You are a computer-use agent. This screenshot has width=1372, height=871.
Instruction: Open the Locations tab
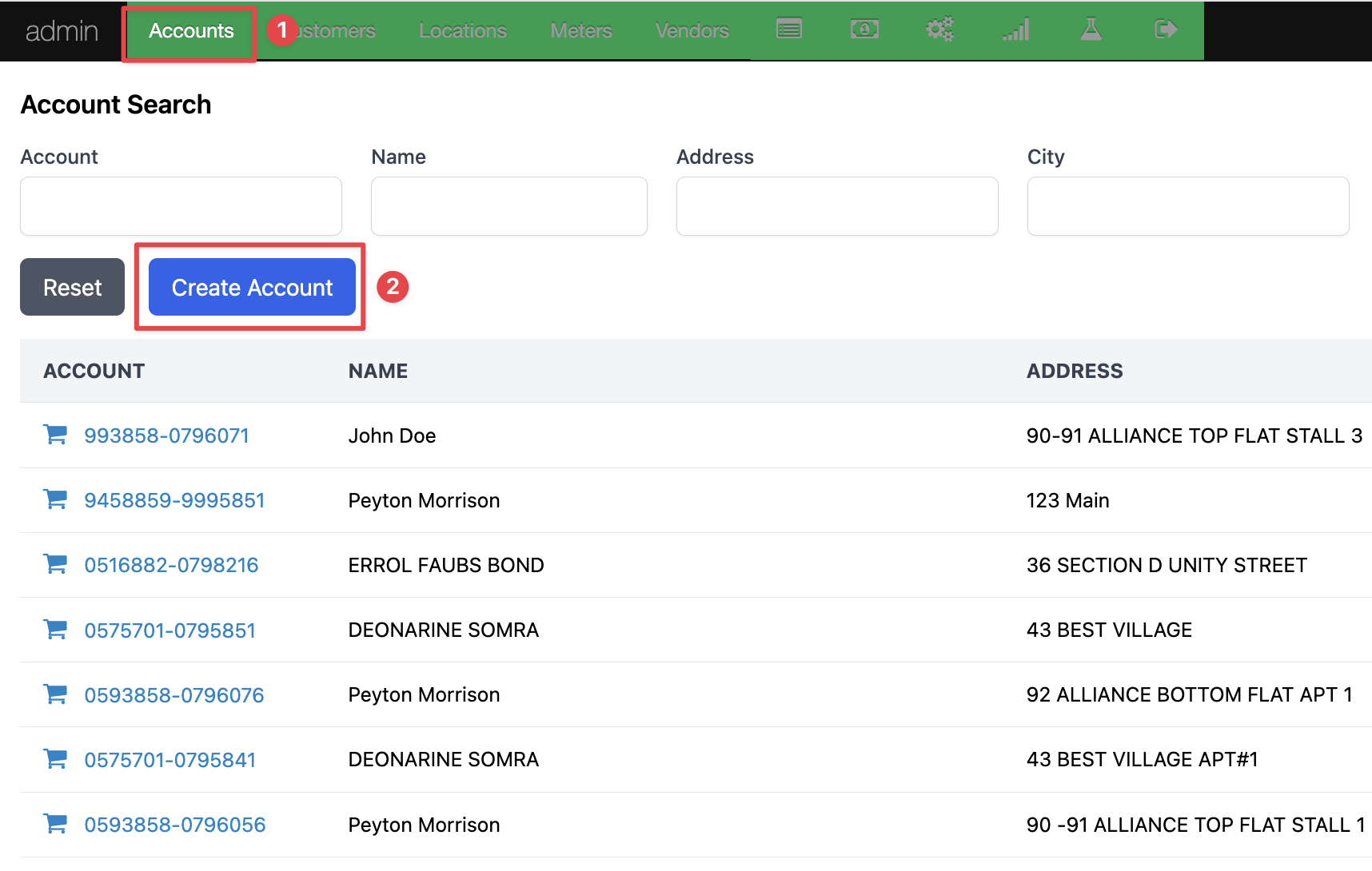point(462,31)
